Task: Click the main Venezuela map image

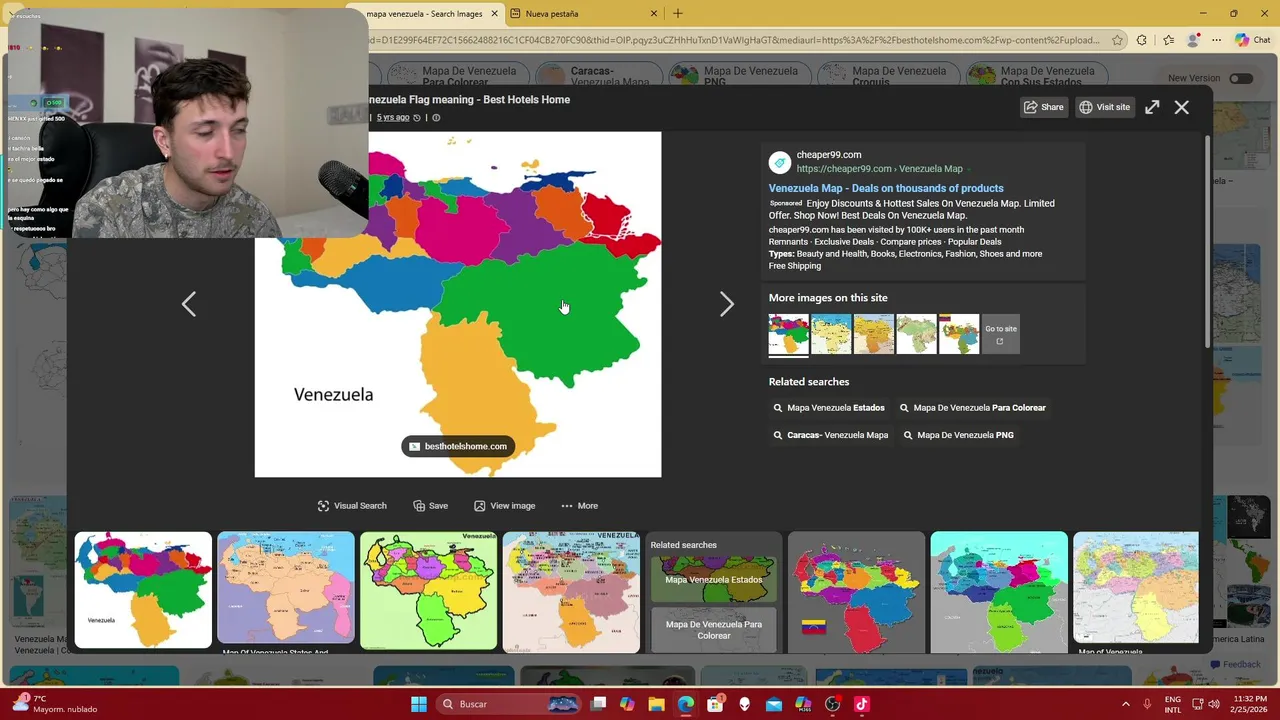Action: pyautogui.click(x=458, y=304)
